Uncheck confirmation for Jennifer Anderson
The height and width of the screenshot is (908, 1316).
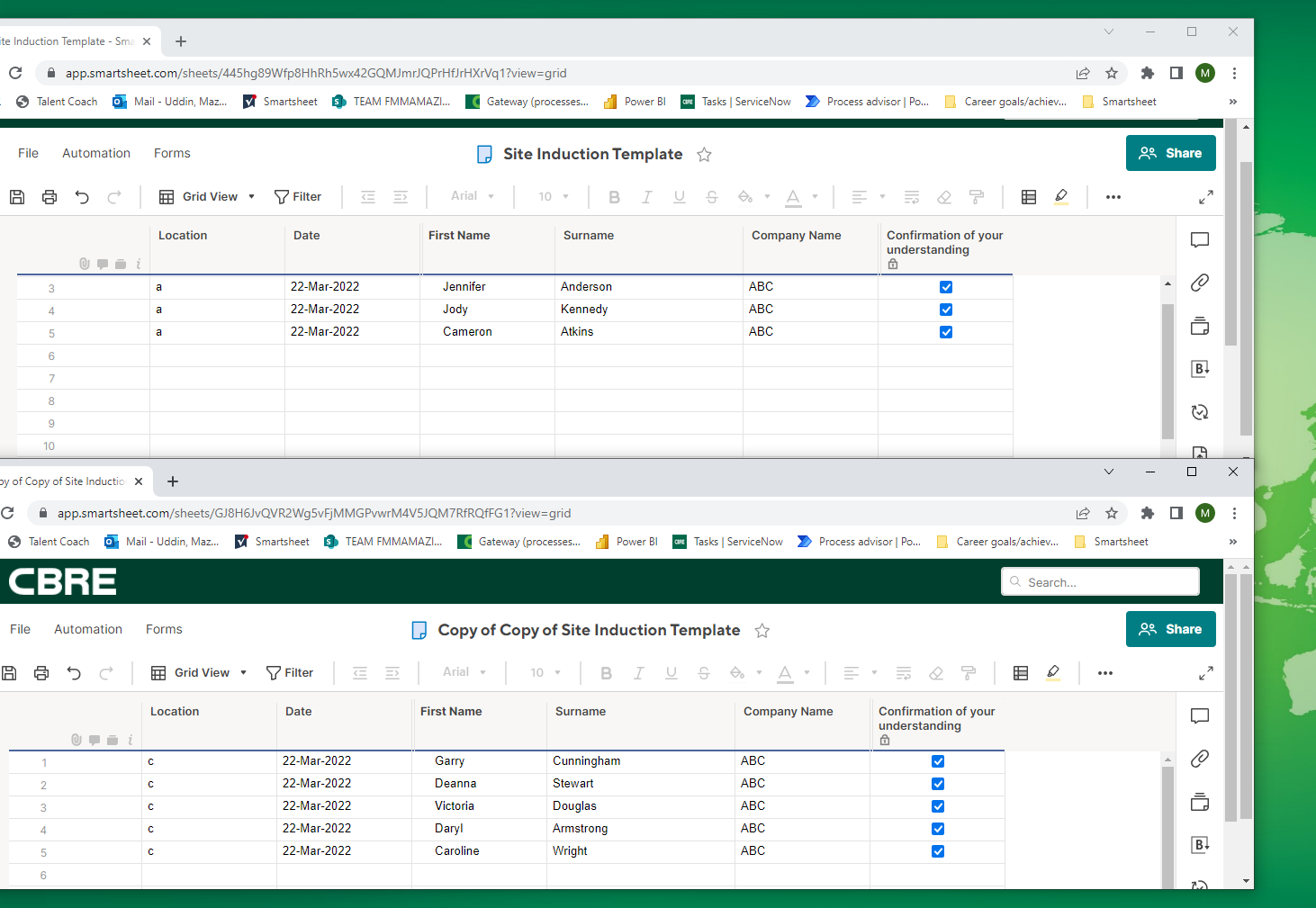click(946, 286)
